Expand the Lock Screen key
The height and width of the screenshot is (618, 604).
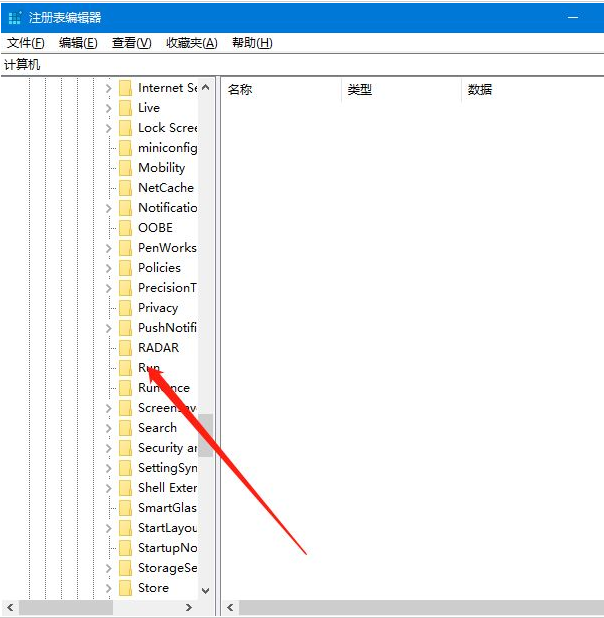109,128
